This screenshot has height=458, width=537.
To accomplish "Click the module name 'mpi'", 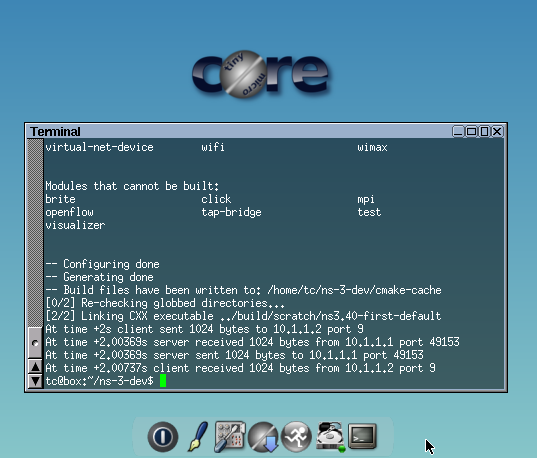I will click(x=366, y=200).
